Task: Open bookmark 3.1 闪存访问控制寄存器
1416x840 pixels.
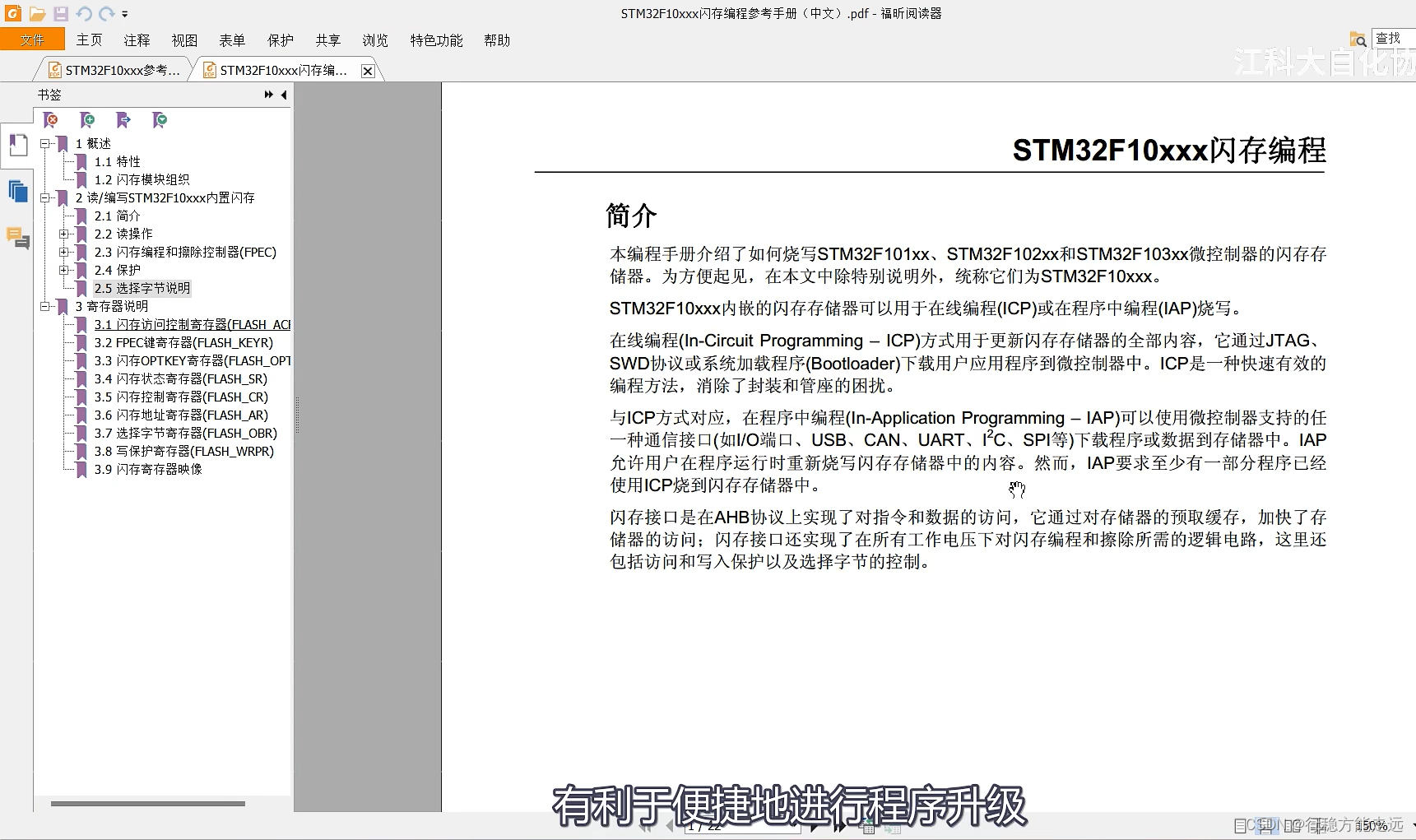Action: [192, 324]
